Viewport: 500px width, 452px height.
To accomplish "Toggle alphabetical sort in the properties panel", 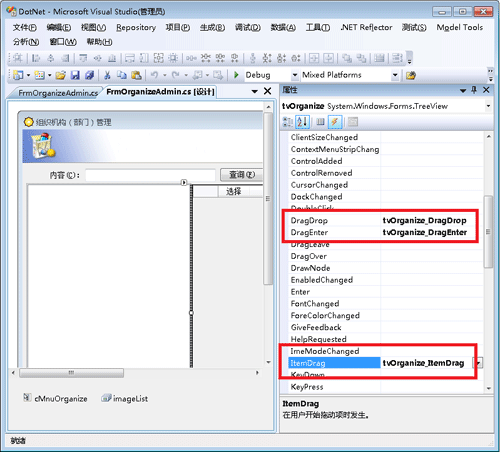I will 303,122.
